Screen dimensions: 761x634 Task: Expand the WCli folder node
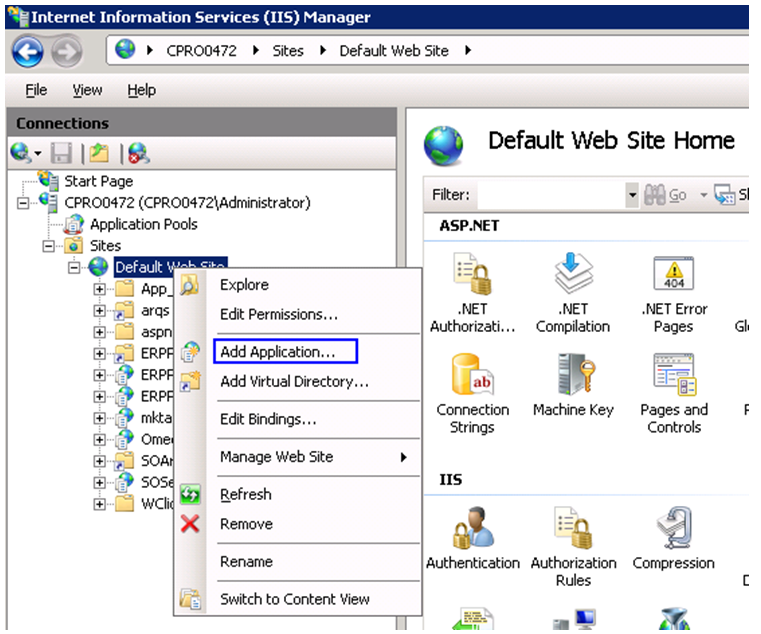(x=99, y=504)
